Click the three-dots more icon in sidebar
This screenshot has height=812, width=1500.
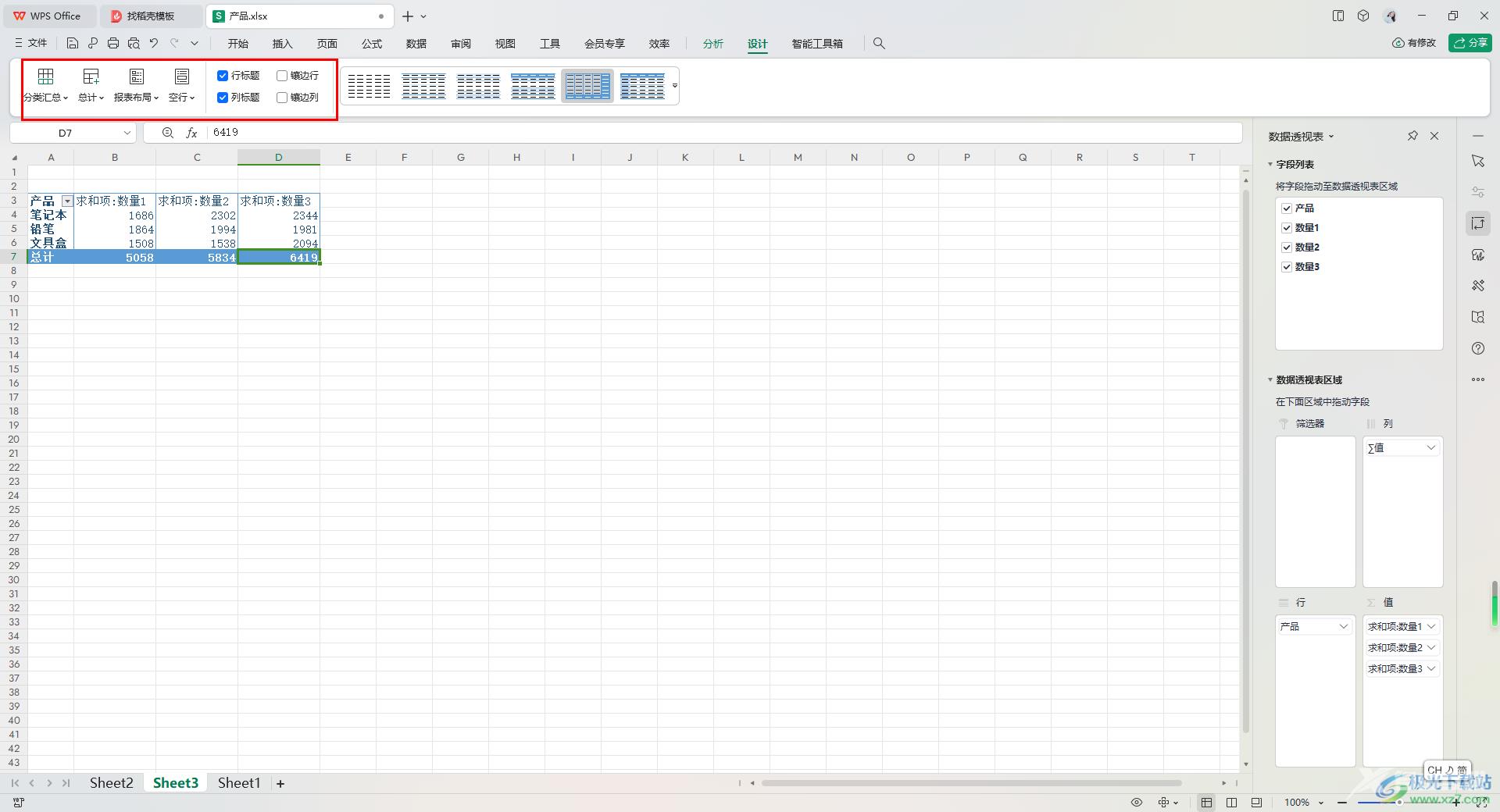point(1478,379)
